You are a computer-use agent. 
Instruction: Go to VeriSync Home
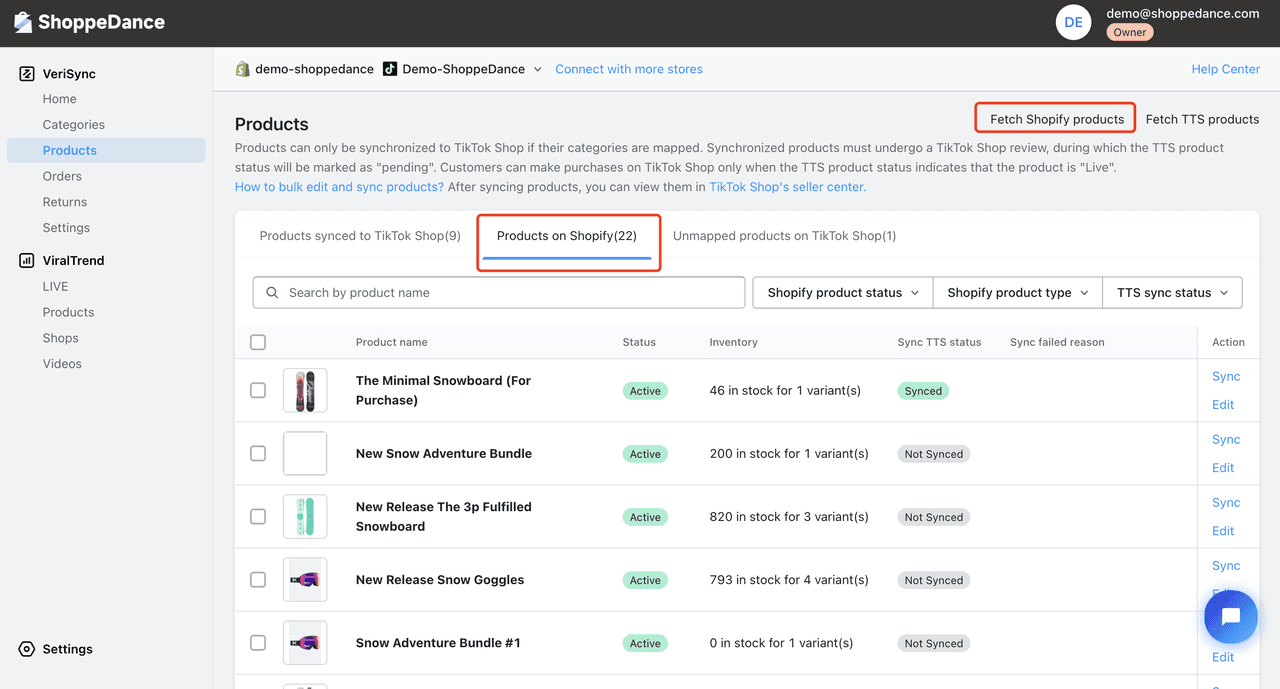pos(60,99)
